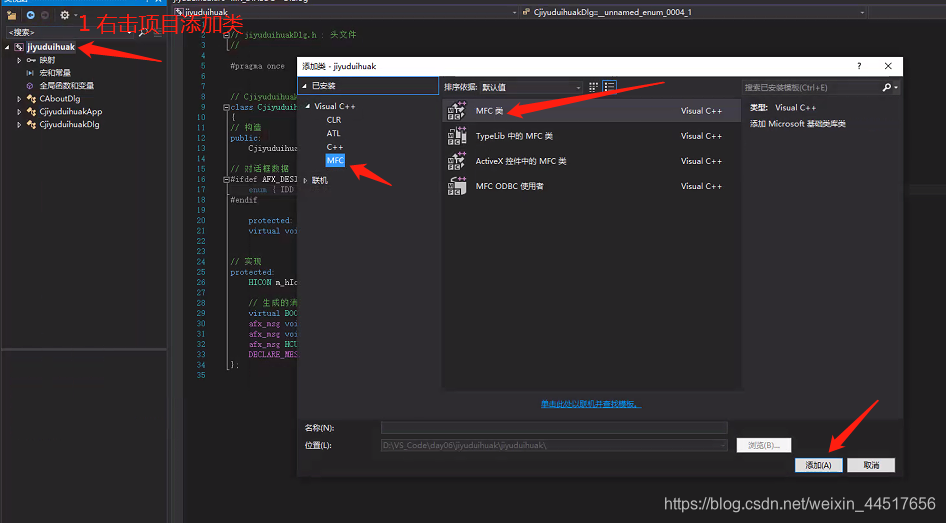Select 全局函数和变量 in the class tree
Image resolution: width=946 pixels, height=523 pixels.
(x=66, y=86)
